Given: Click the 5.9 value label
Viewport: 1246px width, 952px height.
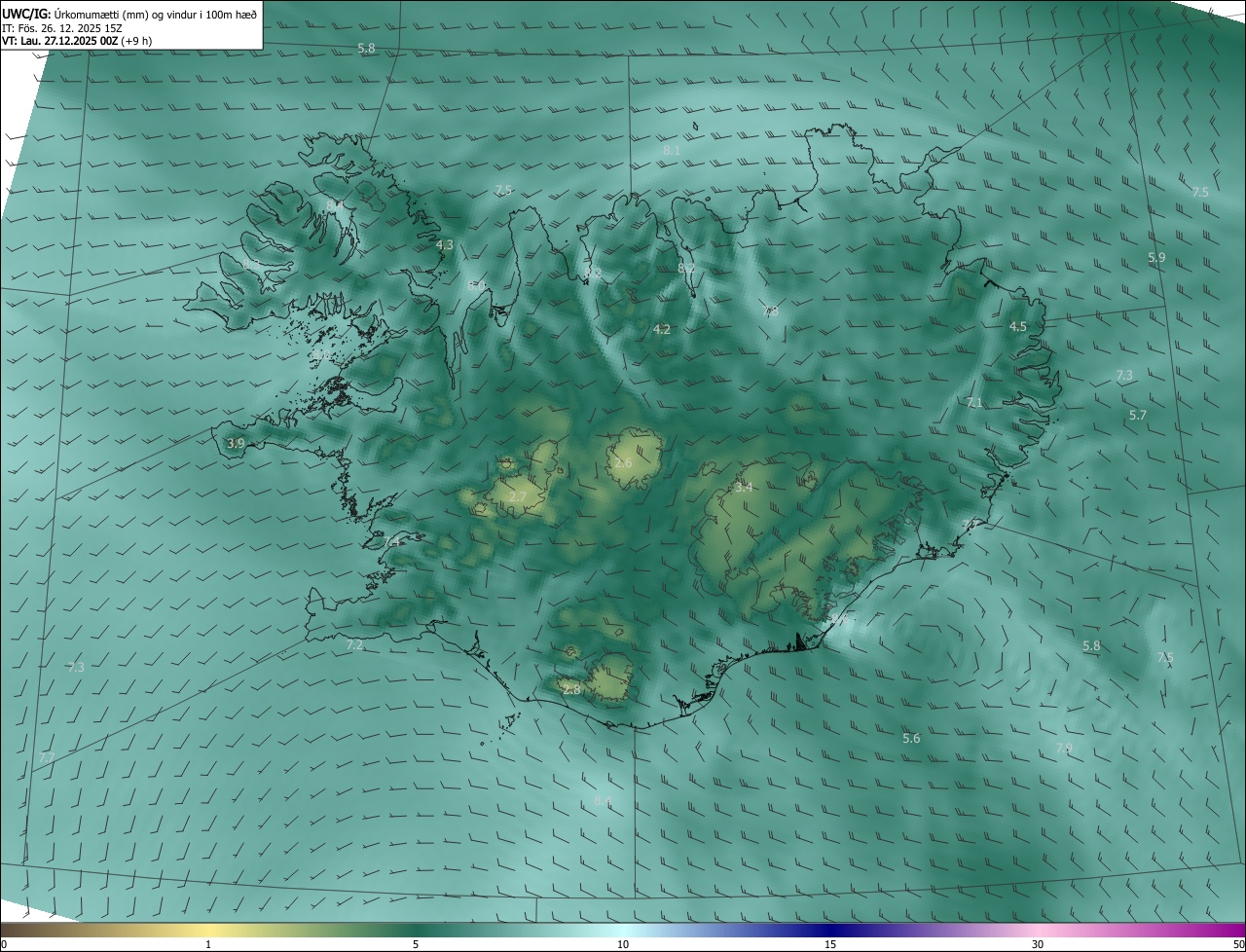Looking at the screenshot, I should [x=1156, y=258].
